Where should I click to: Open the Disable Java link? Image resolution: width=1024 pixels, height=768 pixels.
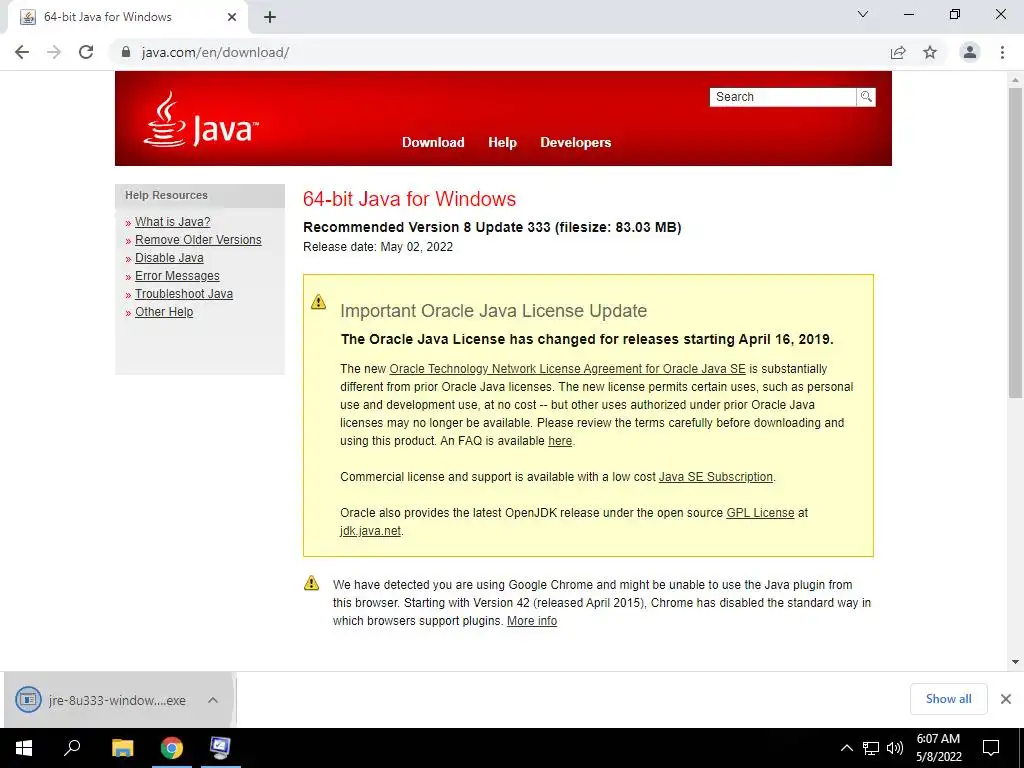click(x=169, y=258)
